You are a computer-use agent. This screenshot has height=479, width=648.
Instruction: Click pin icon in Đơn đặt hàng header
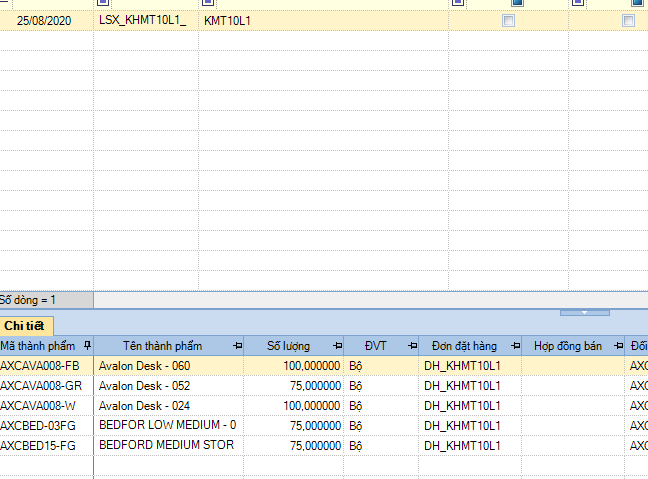pos(514,346)
